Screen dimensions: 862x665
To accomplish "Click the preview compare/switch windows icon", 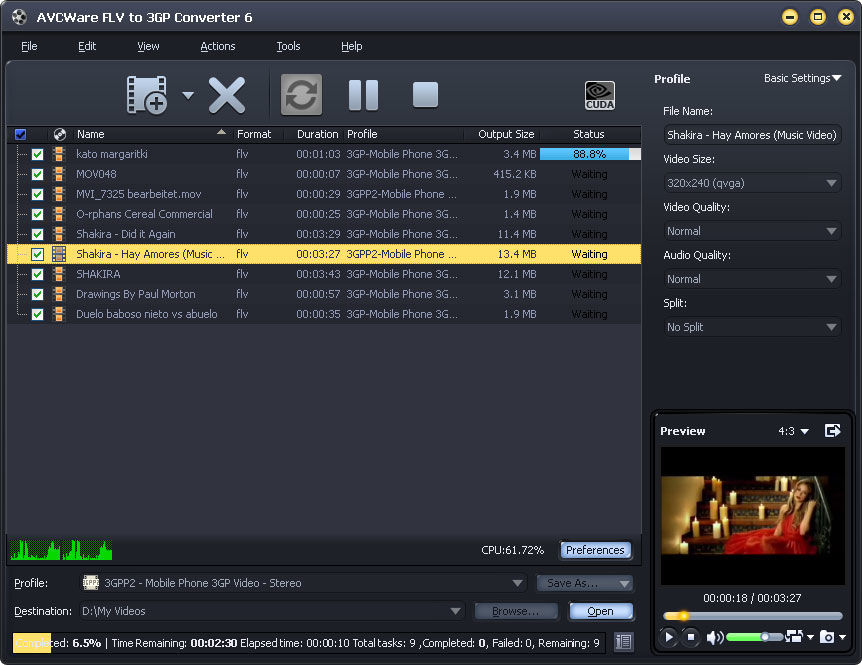I will pyautogui.click(x=794, y=636).
